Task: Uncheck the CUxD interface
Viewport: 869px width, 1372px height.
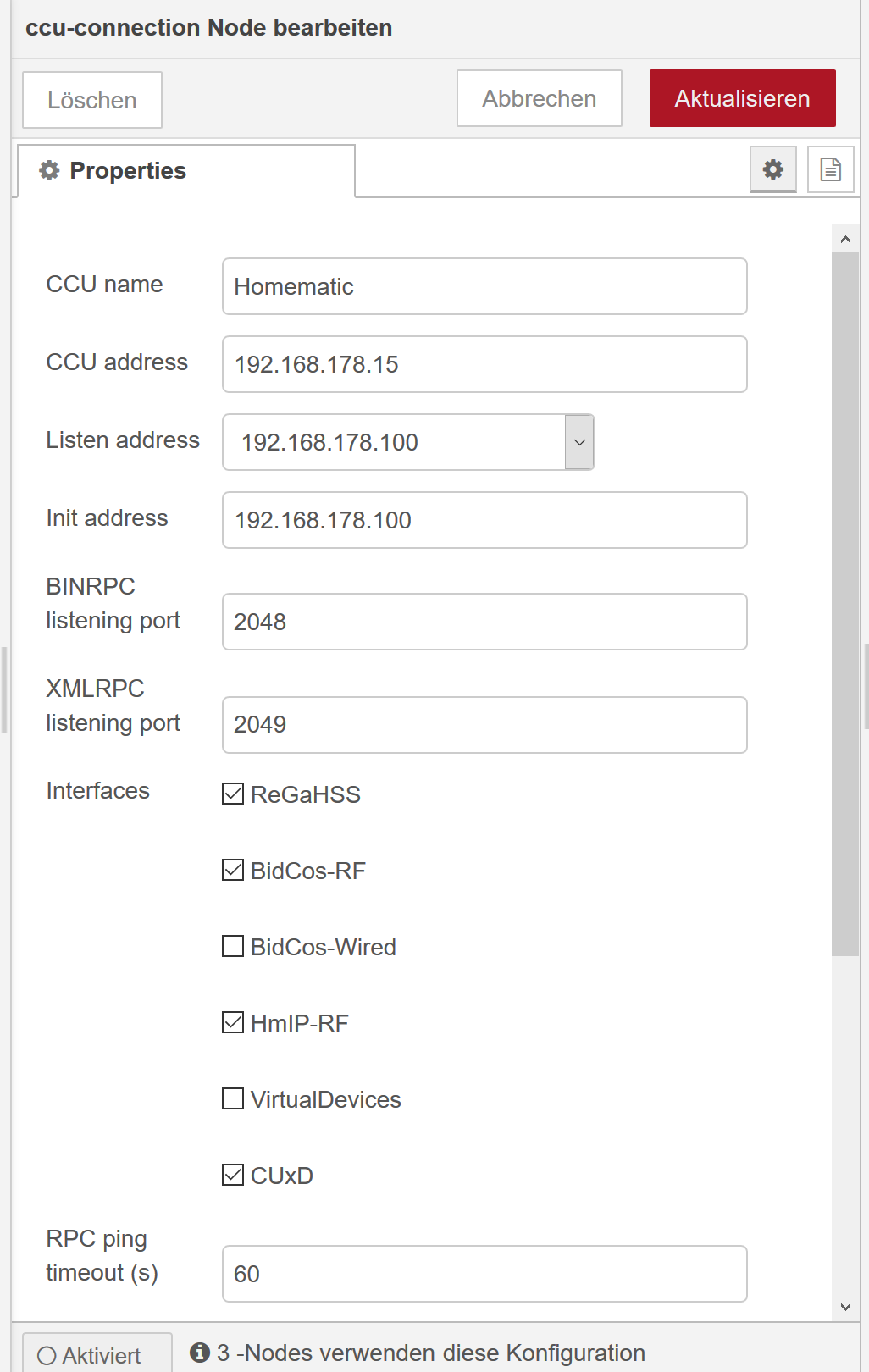Action: pos(233,1175)
